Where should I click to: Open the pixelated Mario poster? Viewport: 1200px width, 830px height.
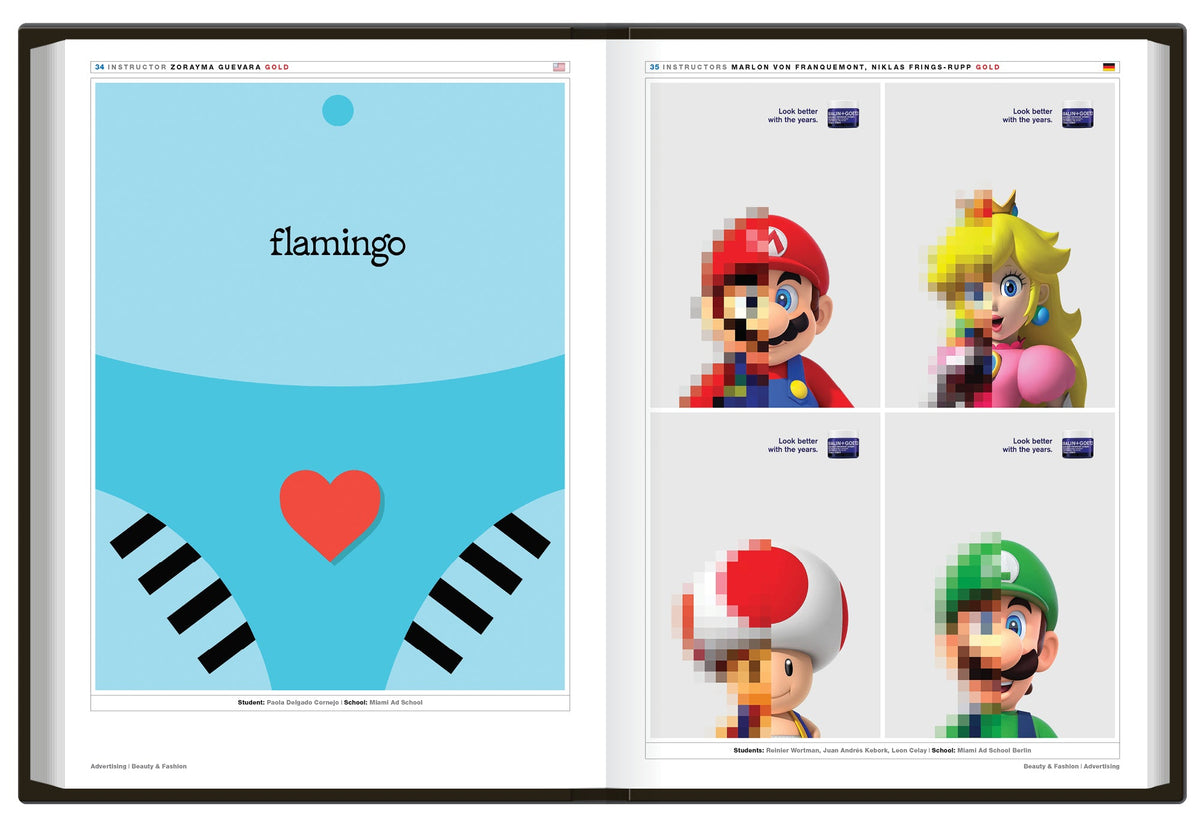coord(765,245)
